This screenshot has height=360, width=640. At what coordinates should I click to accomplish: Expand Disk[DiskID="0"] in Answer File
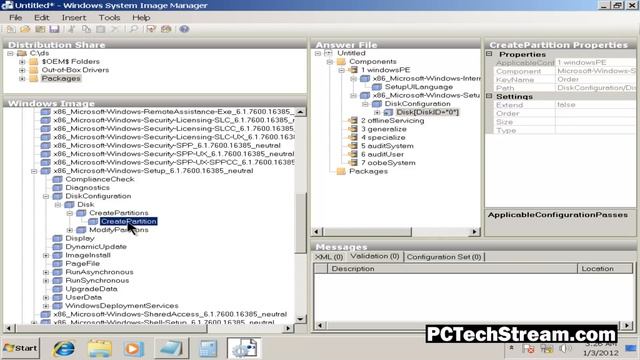377,112
